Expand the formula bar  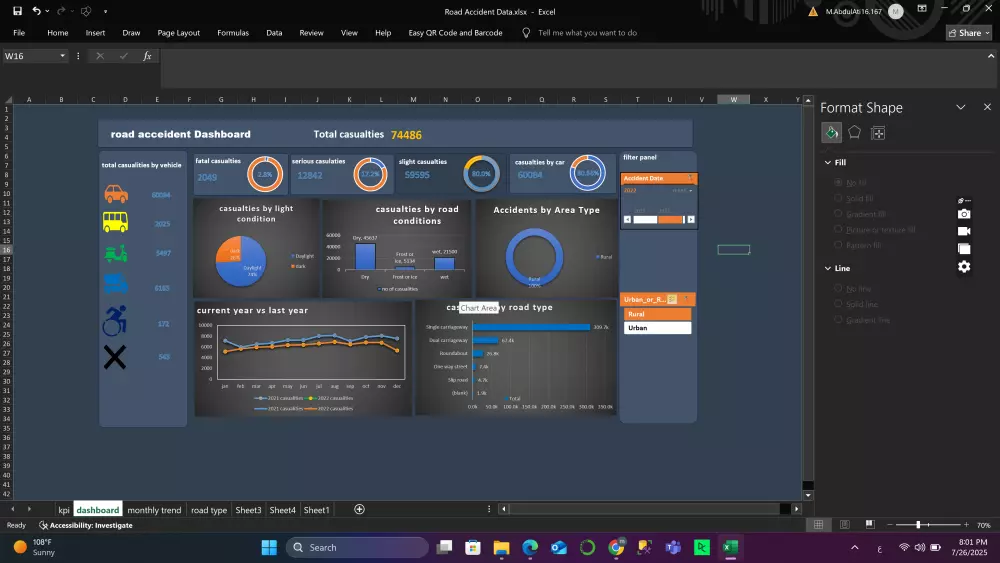point(990,56)
